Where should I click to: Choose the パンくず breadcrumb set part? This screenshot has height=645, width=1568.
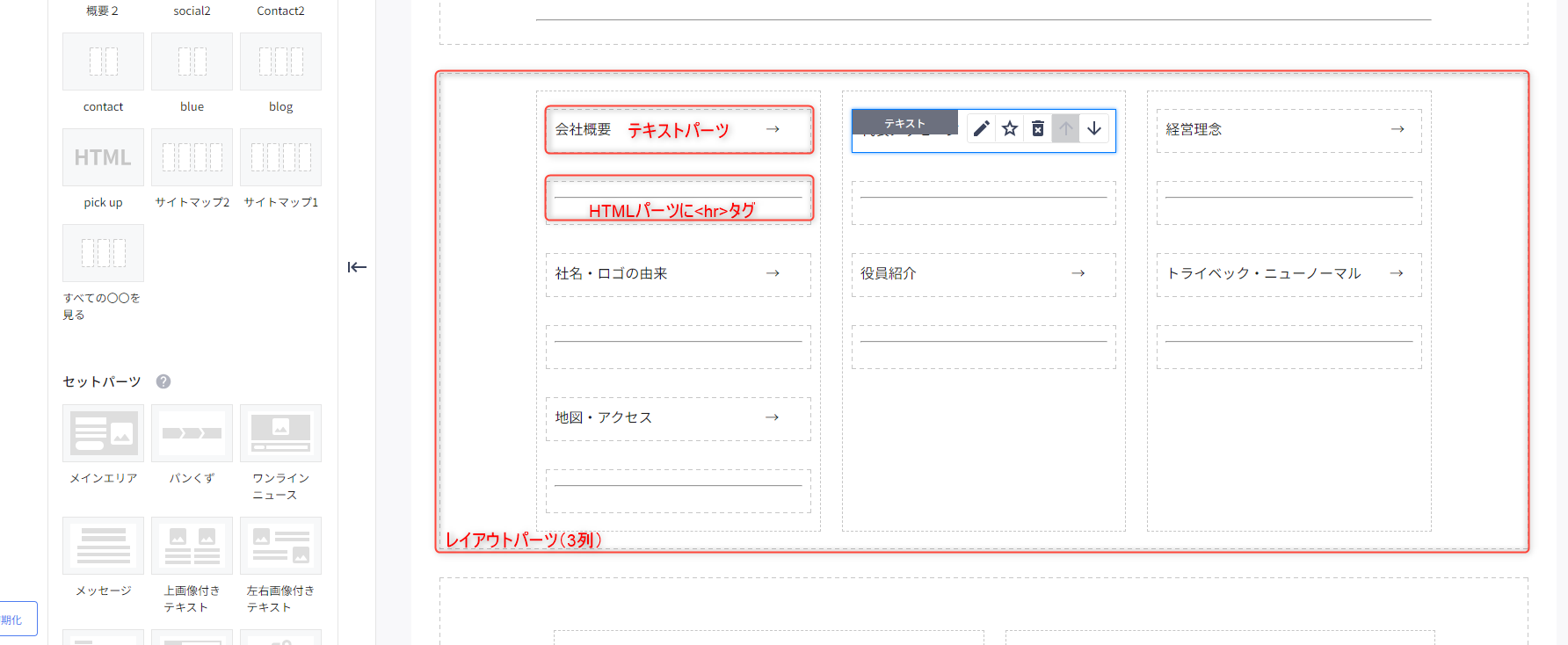tap(192, 433)
